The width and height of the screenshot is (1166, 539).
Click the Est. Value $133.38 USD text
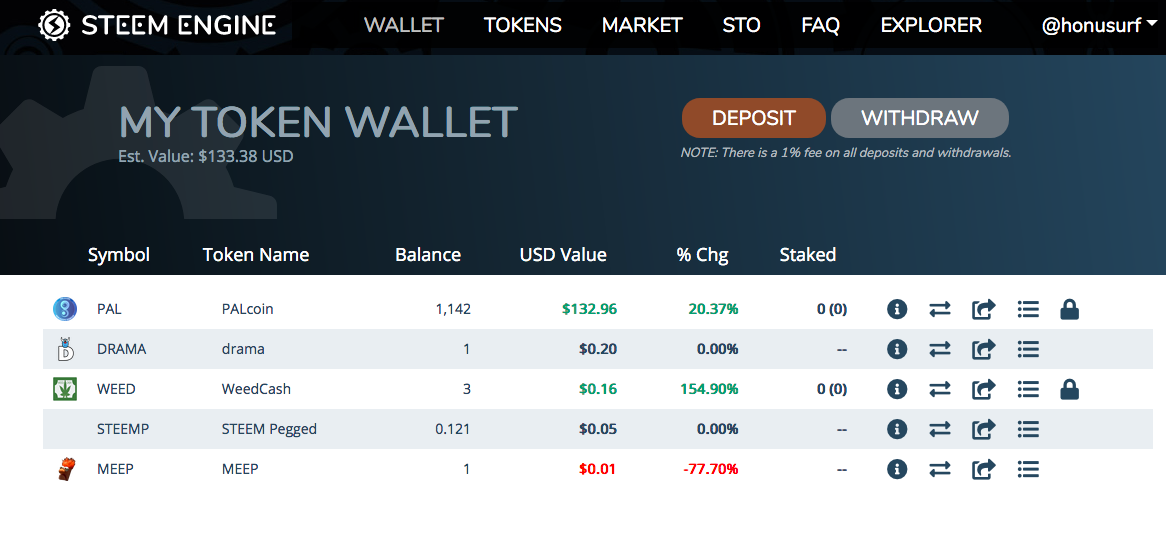pos(206,157)
